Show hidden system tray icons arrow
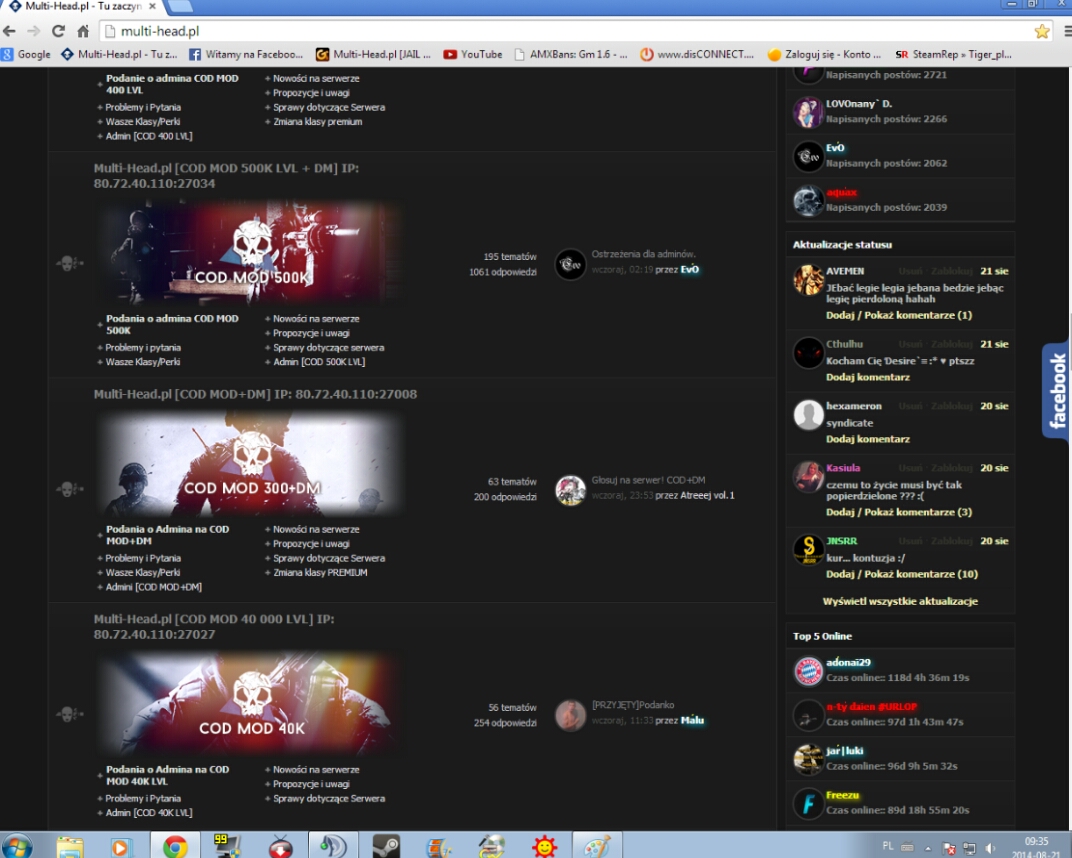The height and width of the screenshot is (858, 1072). tap(927, 847)
